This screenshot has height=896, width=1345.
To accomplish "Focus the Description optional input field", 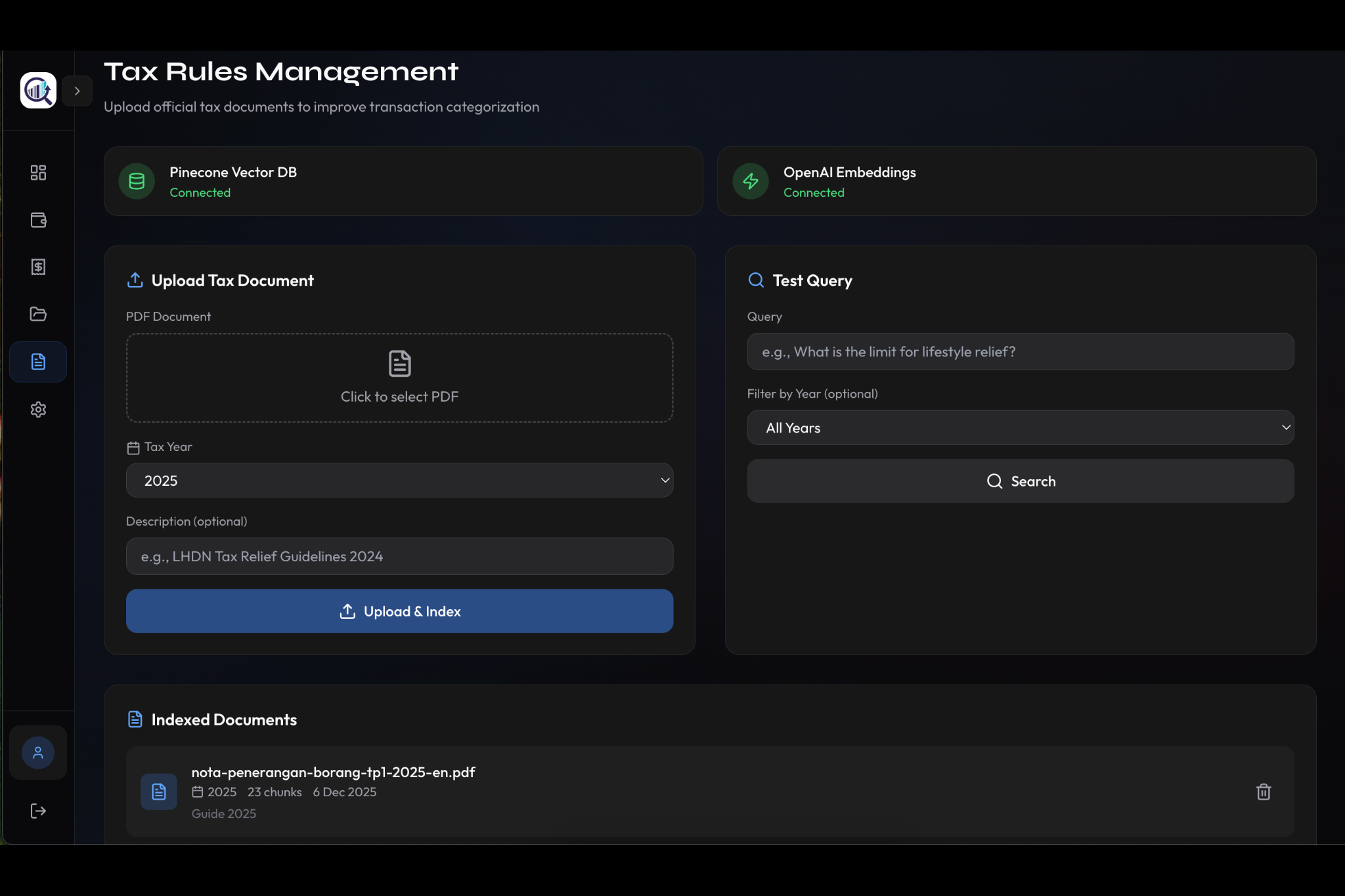I will pyautogui.click(x=399, y=557).
